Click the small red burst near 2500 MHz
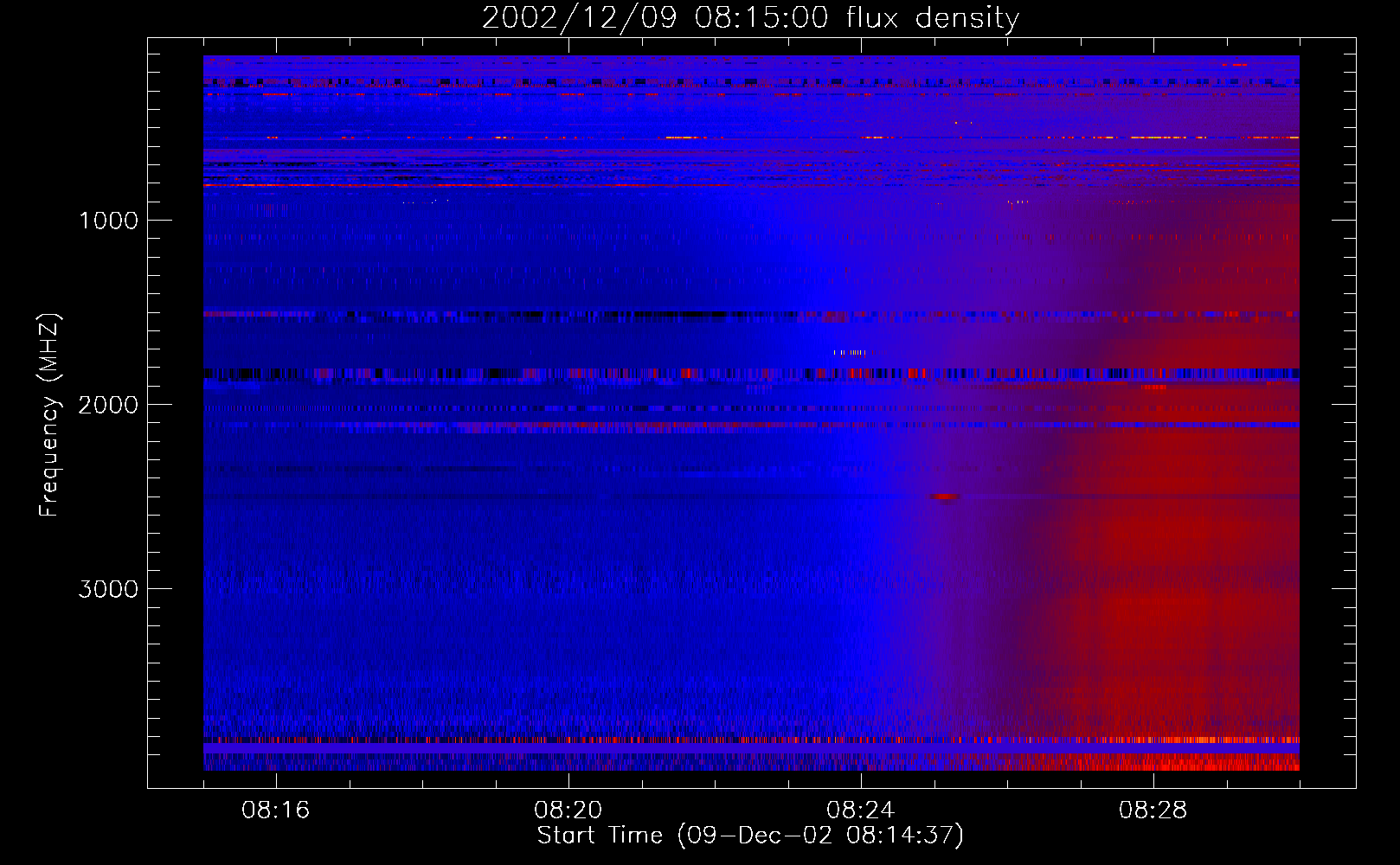This screenshot has height=865, width=1400. [x=944, y=497]
